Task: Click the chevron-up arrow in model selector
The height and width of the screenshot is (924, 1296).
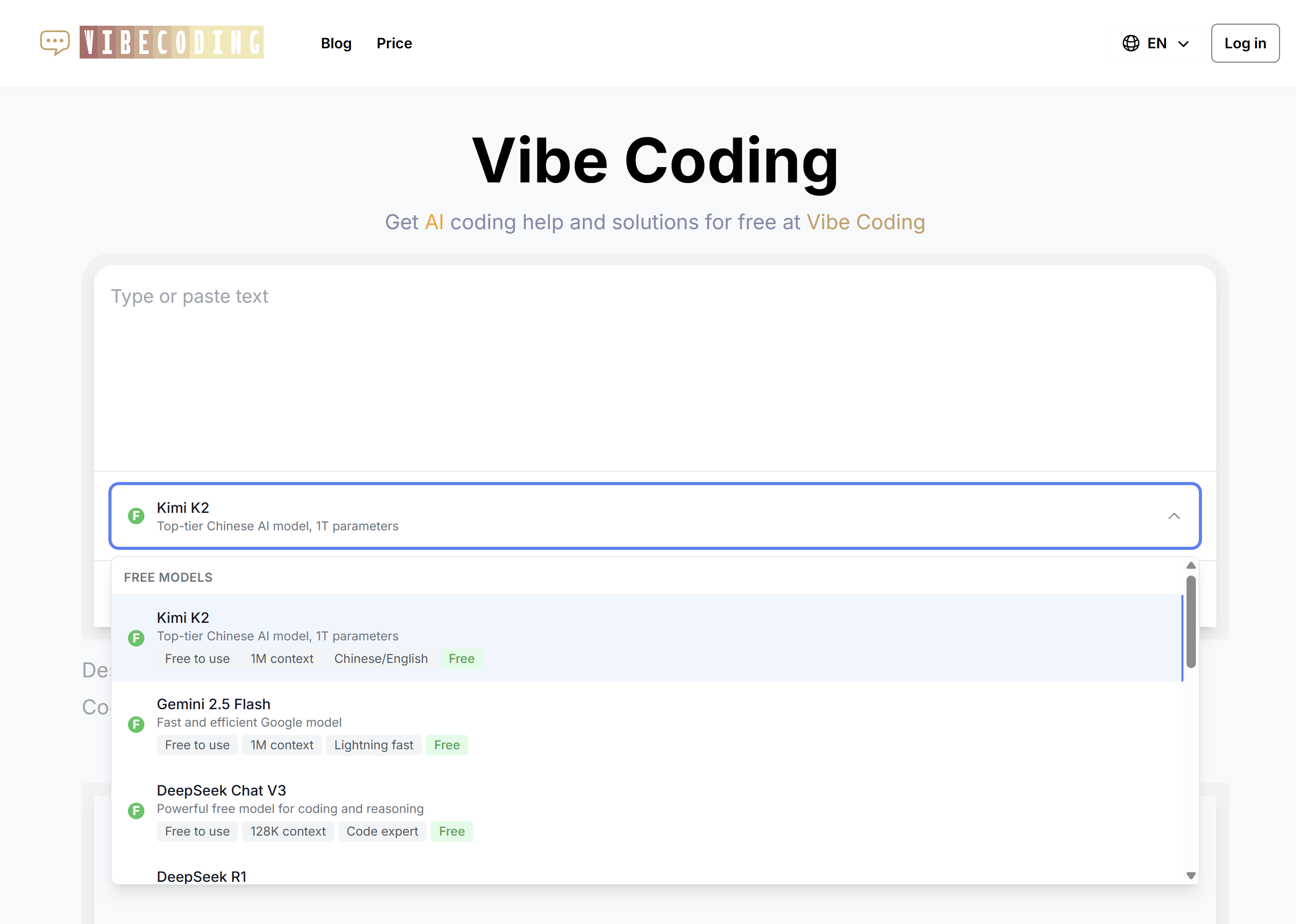Action: pyautogui.click(x=1174, y=516)
